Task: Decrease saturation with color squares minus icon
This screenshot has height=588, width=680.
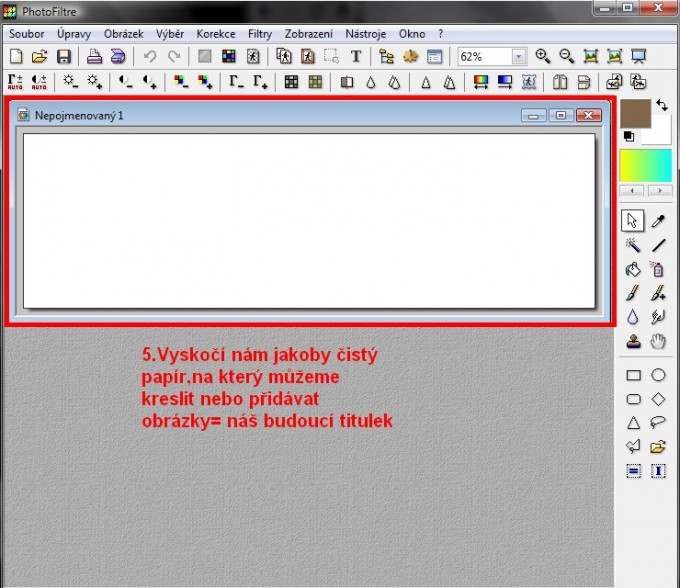Action: click(181, 82)
